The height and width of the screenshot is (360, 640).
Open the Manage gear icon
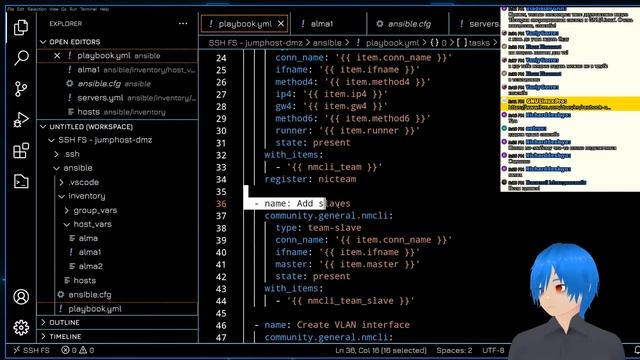(x=21, y=327)
